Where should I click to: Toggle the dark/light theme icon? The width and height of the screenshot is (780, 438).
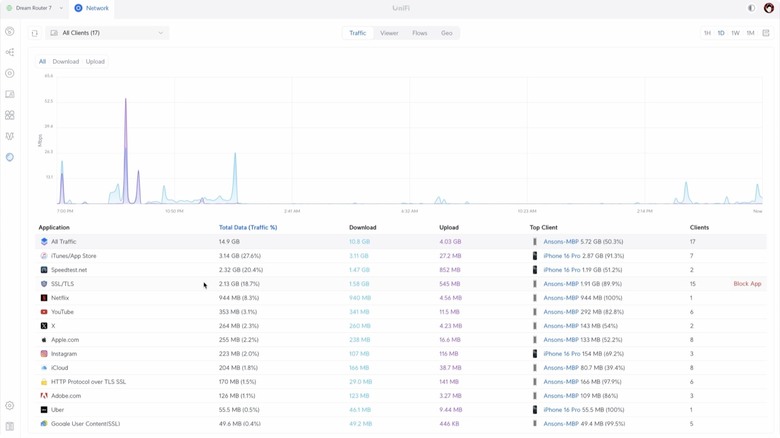[751, 8]
